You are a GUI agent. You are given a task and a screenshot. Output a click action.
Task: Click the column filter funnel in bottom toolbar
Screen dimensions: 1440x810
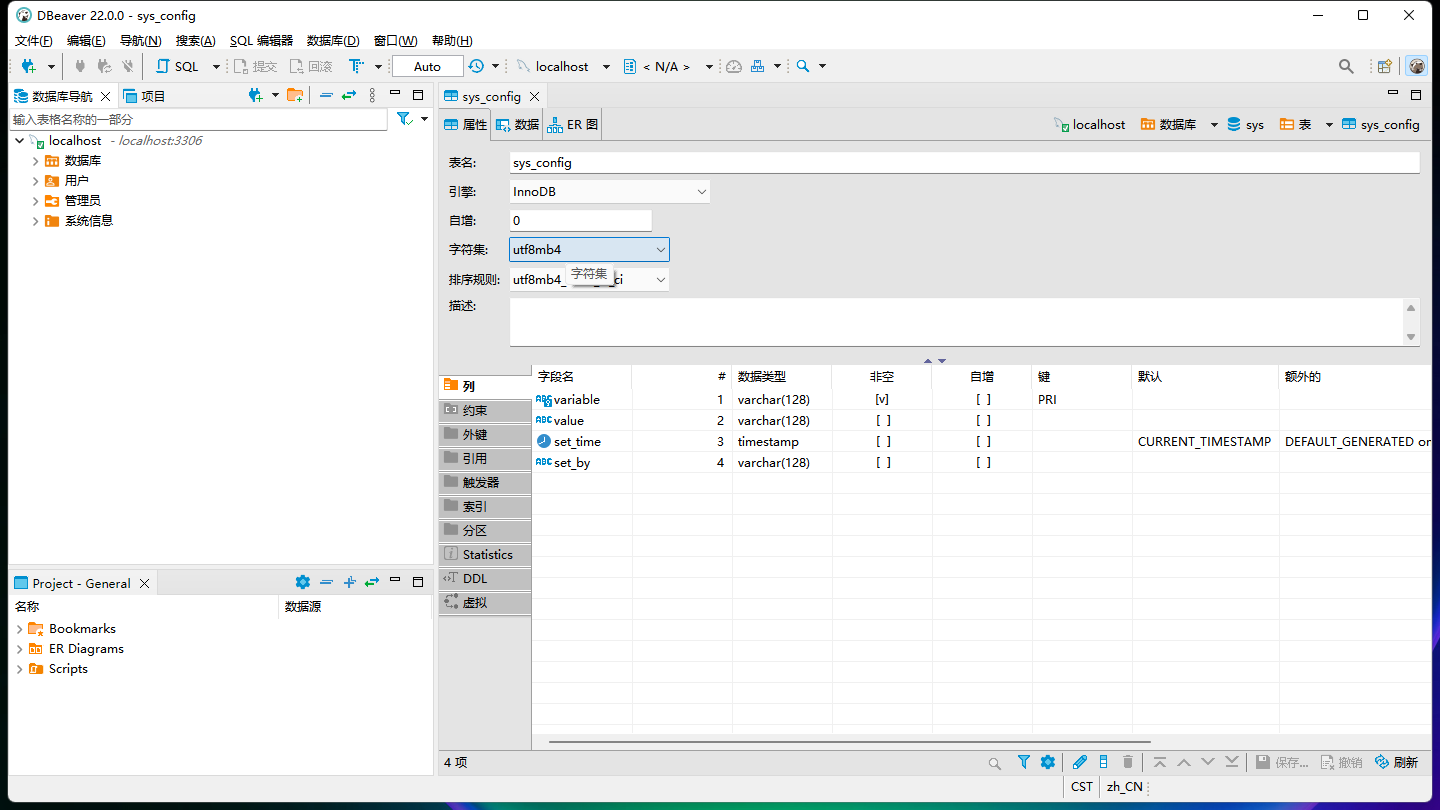pyautogui.click(x=1024, y=762)
